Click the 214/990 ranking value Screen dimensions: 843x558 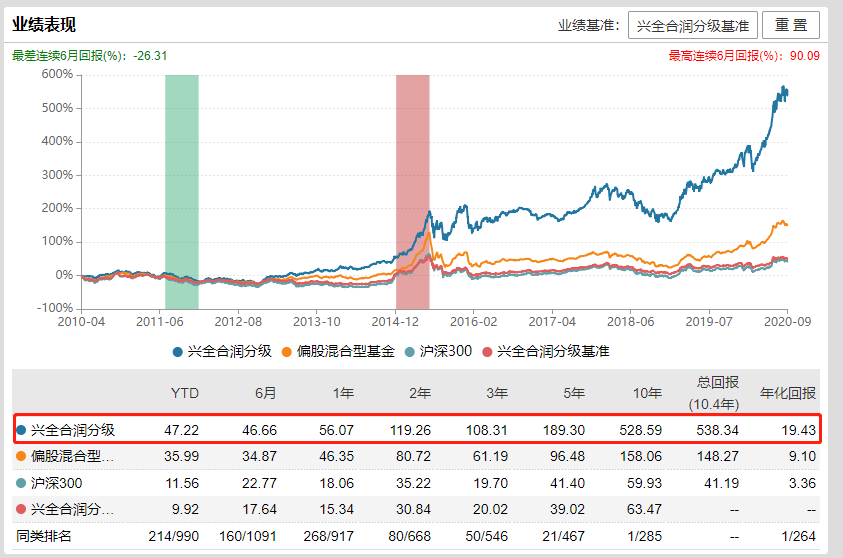[174, 536]
